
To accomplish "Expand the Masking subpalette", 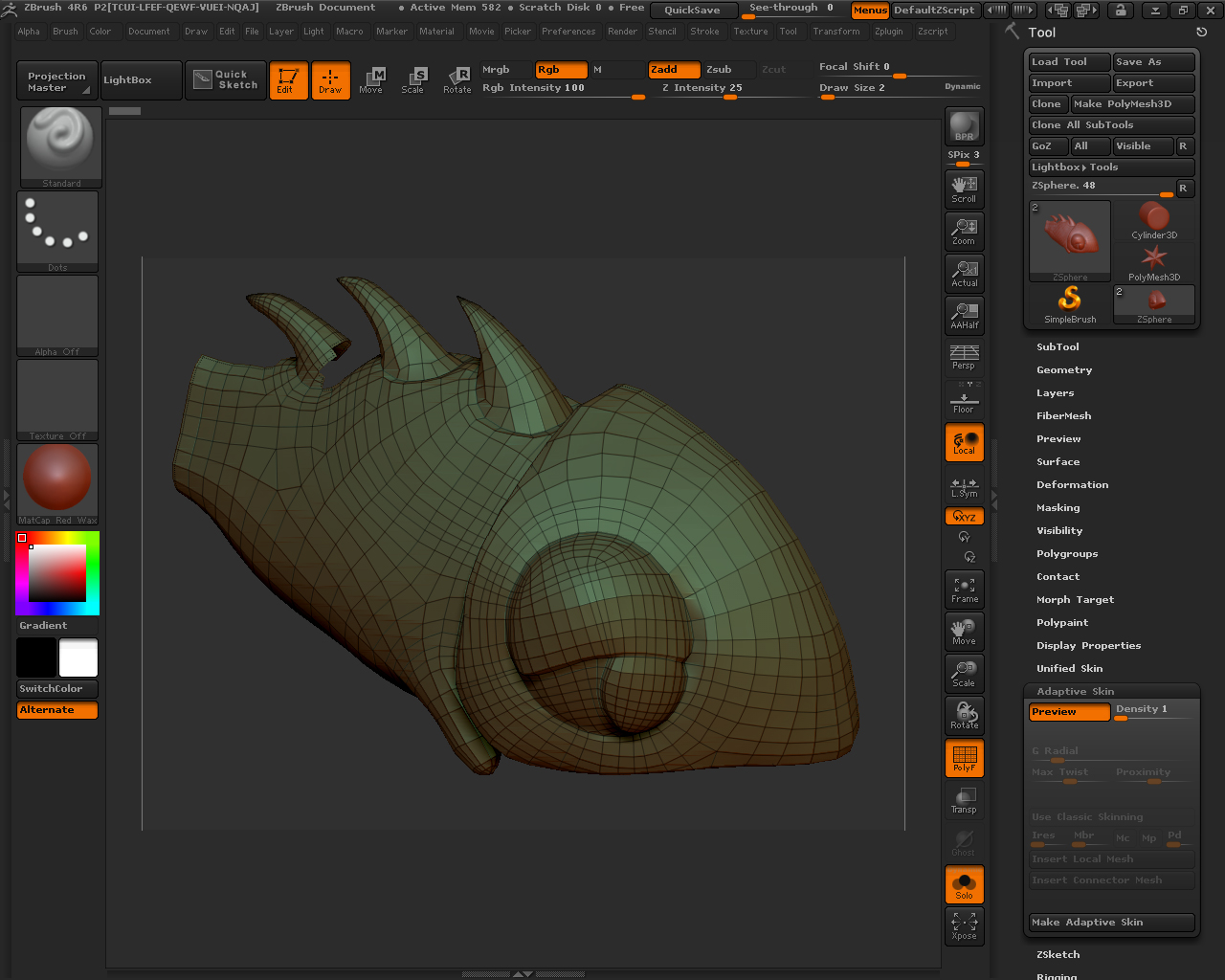I will [1058, 507].
